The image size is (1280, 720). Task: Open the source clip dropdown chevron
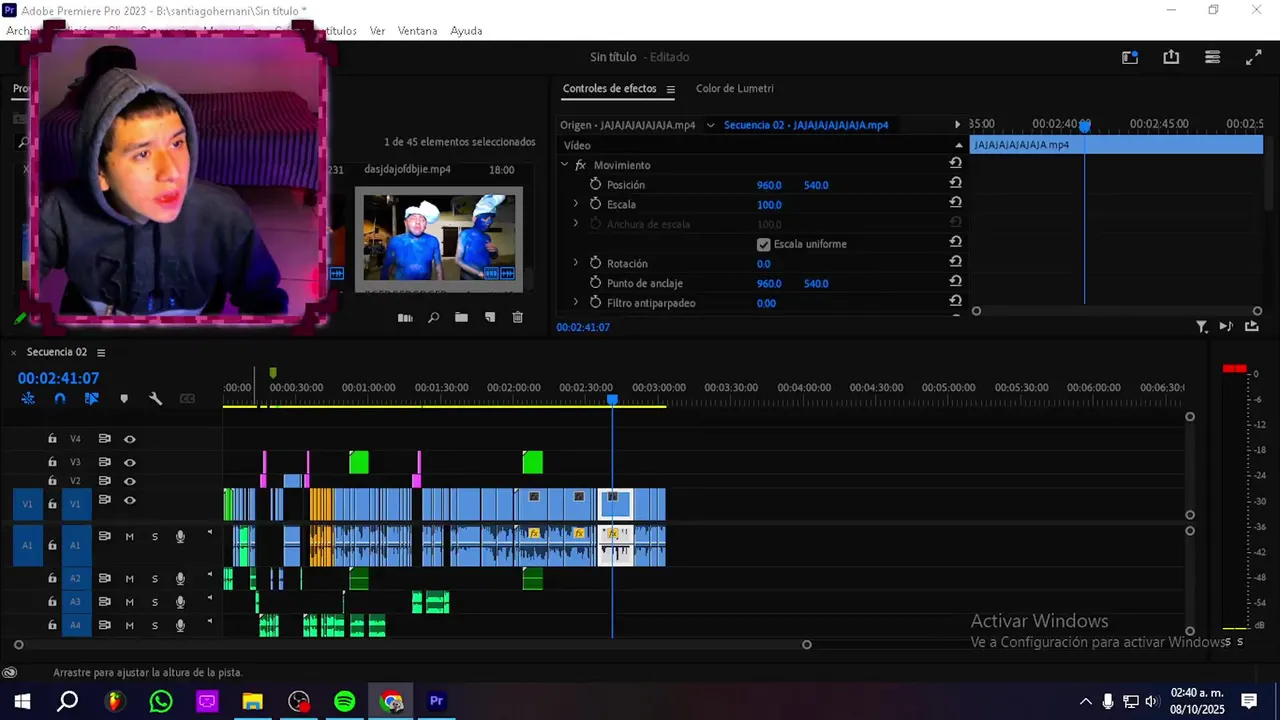click(x=710, y=125)
